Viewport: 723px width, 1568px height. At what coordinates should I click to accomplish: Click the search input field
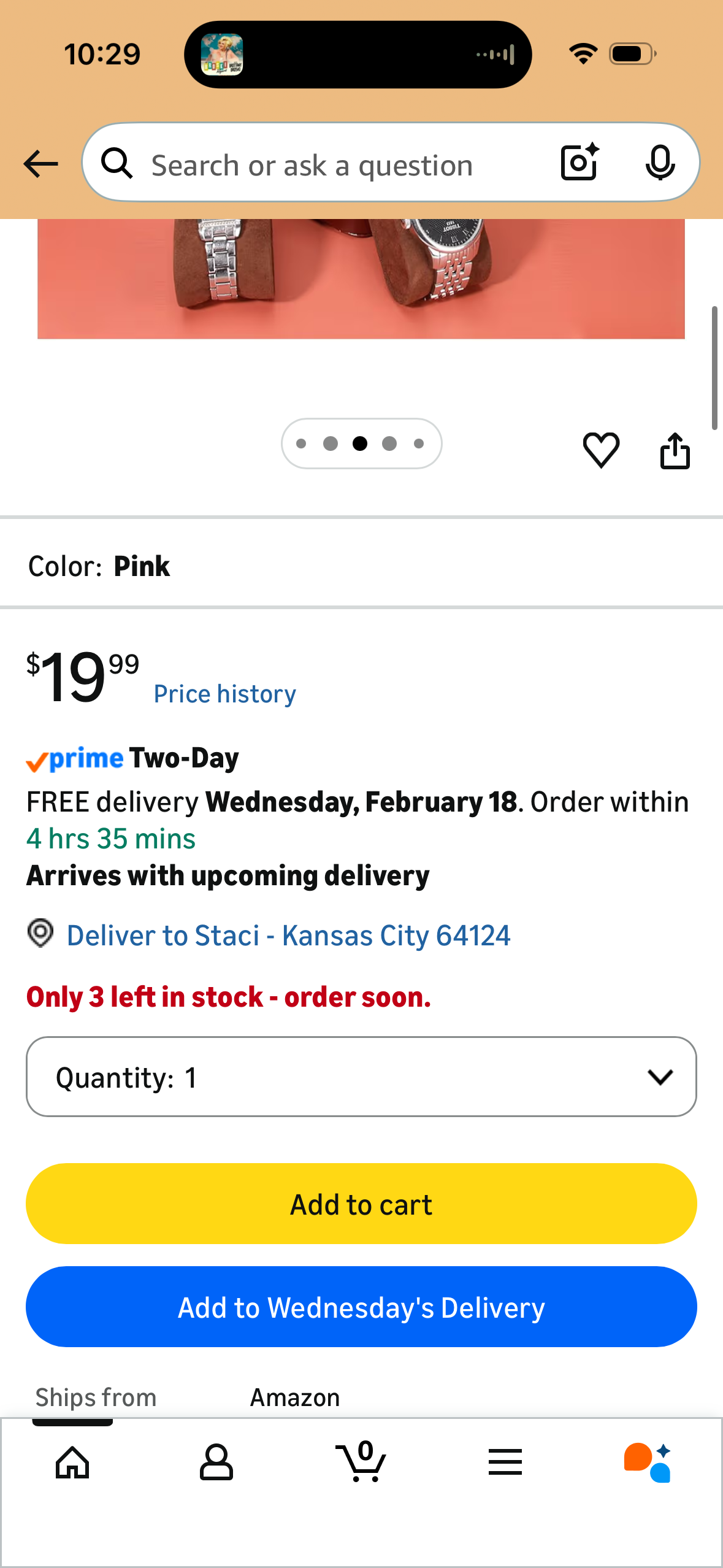[343, 165]
